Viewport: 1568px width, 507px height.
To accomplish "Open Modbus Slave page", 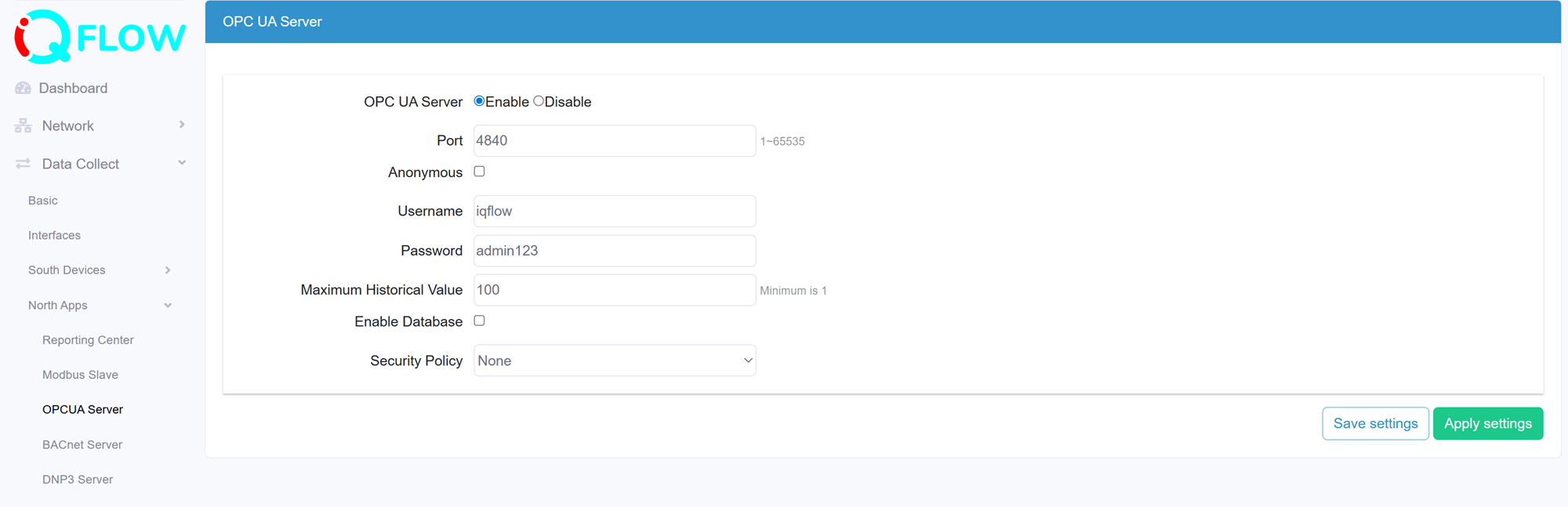I will click(80, 375).
